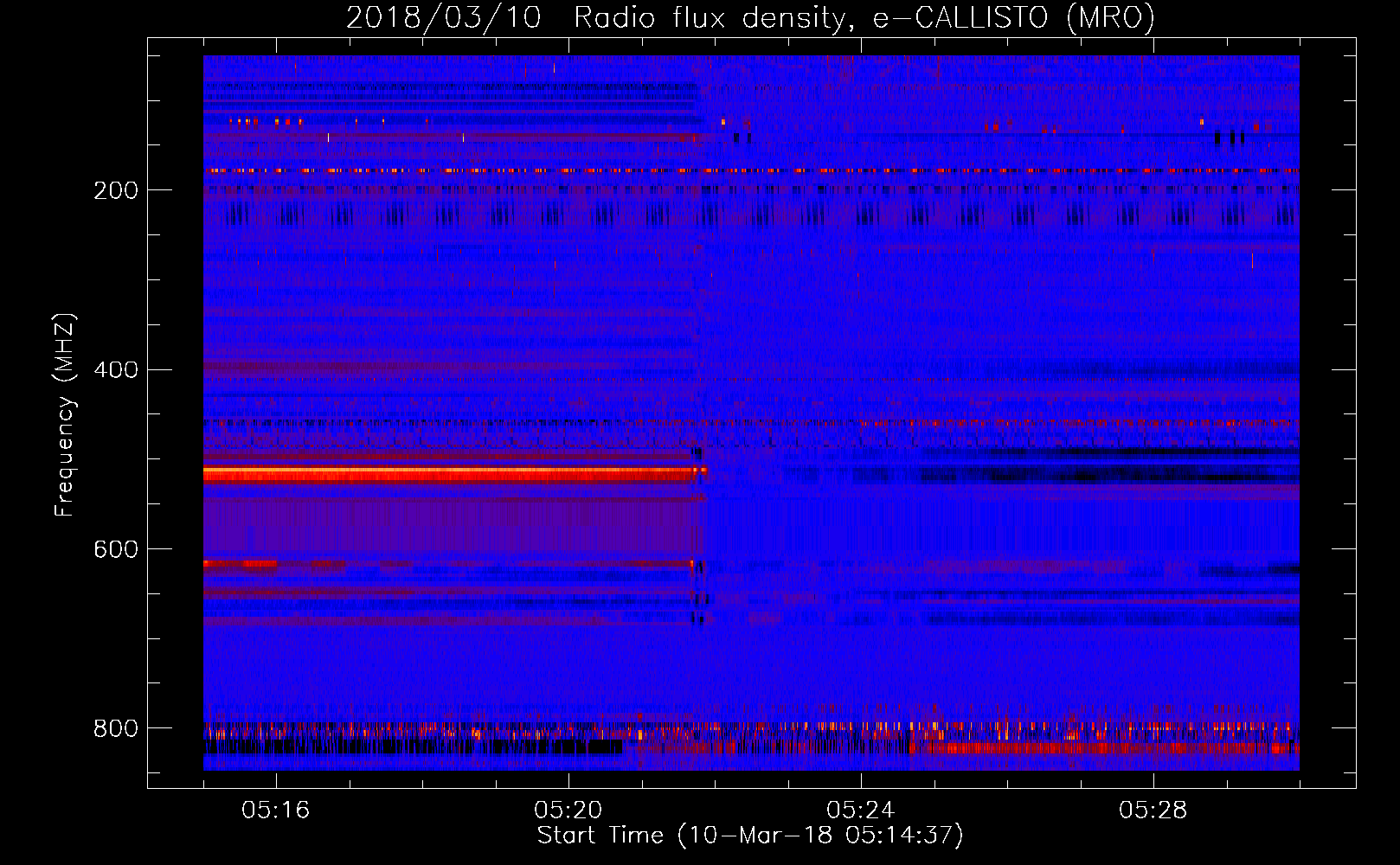This screenshot has height=865, width=1400.
Task: Click the 05:20 time tick label
Action: [568, 811]
